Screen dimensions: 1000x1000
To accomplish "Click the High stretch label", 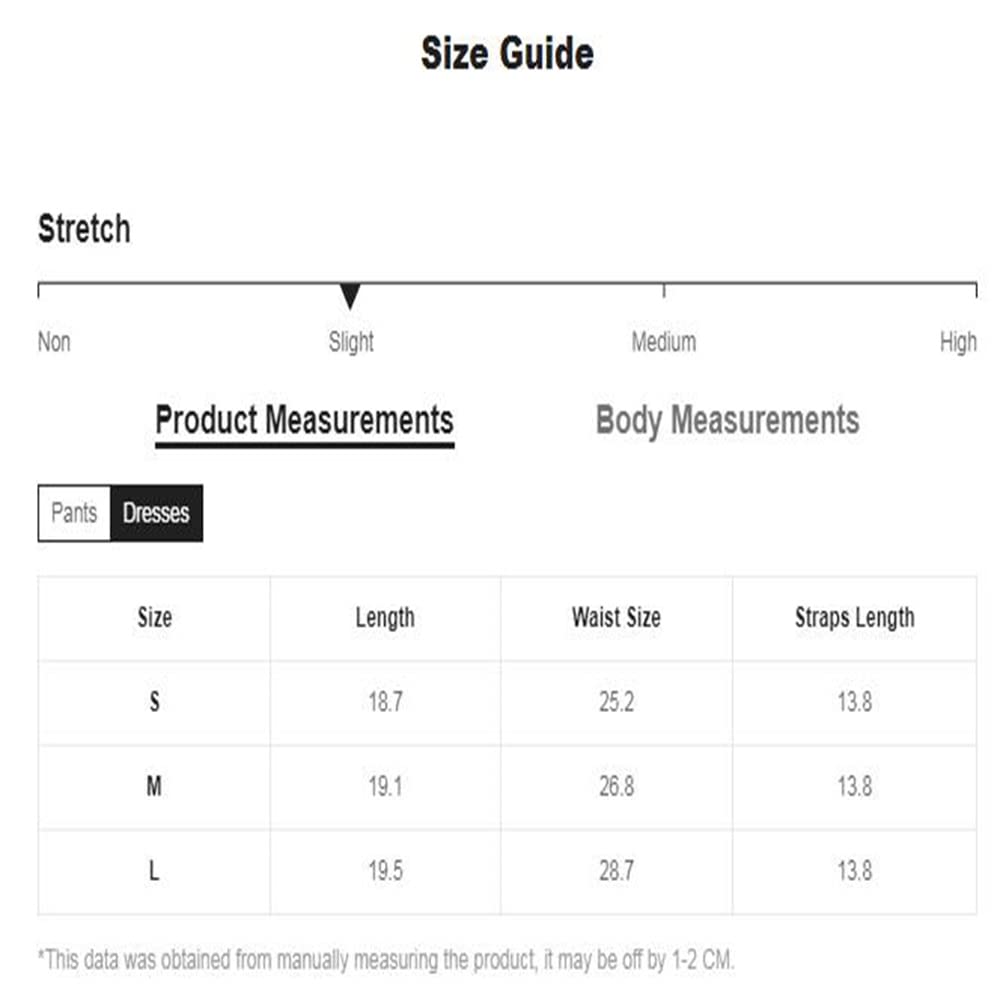I will (957, 342).
